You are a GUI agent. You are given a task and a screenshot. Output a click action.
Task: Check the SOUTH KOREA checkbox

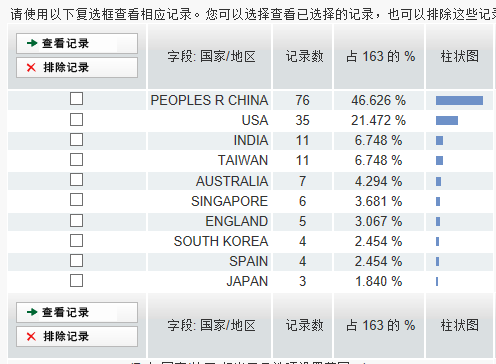tap(76, 241)
